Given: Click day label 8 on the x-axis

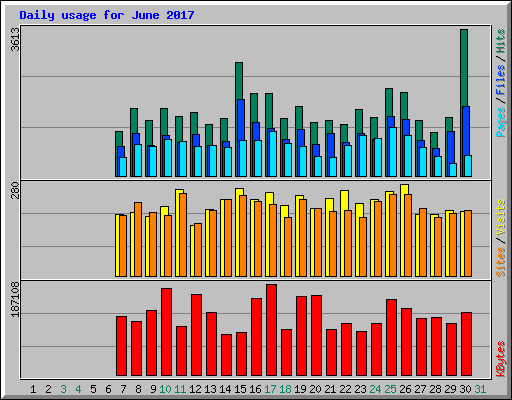Looking at the screenshot, I should [x=138, y=389].
